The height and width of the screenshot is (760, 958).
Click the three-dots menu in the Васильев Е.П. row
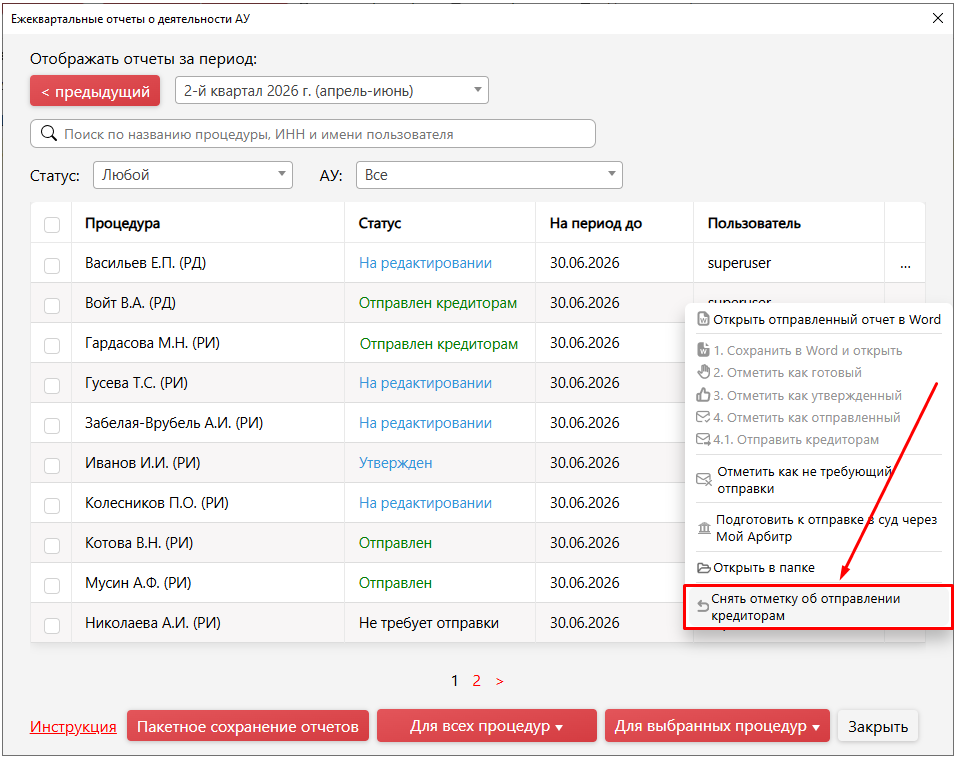pos(905,265)
